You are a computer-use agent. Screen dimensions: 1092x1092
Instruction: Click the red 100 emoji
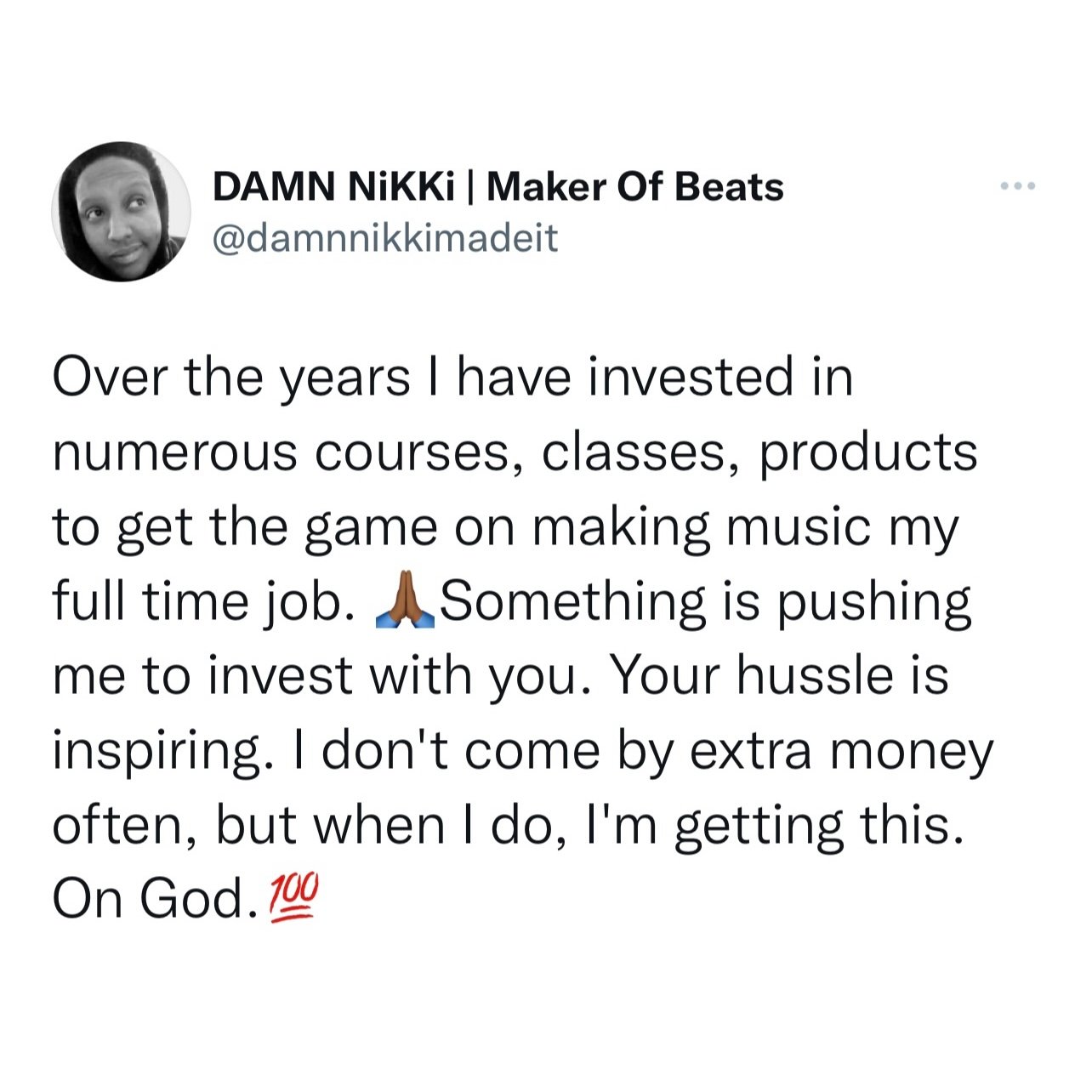(x=293, y=900)
